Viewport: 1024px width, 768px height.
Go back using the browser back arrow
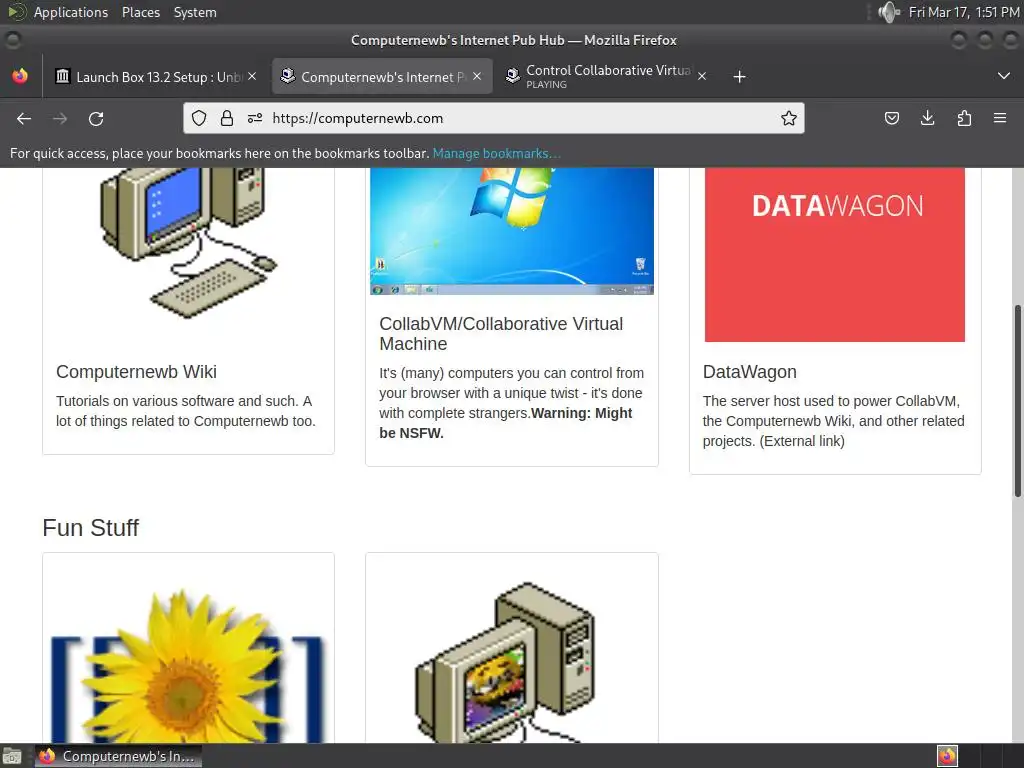[x=24, y=119]
